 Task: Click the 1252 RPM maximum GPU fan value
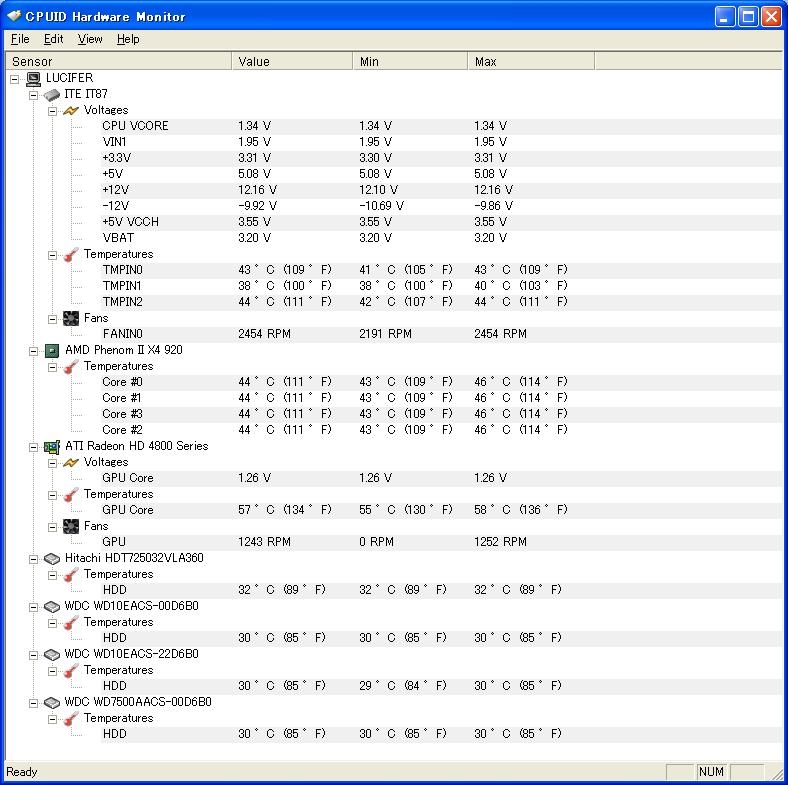click(501, 542)
